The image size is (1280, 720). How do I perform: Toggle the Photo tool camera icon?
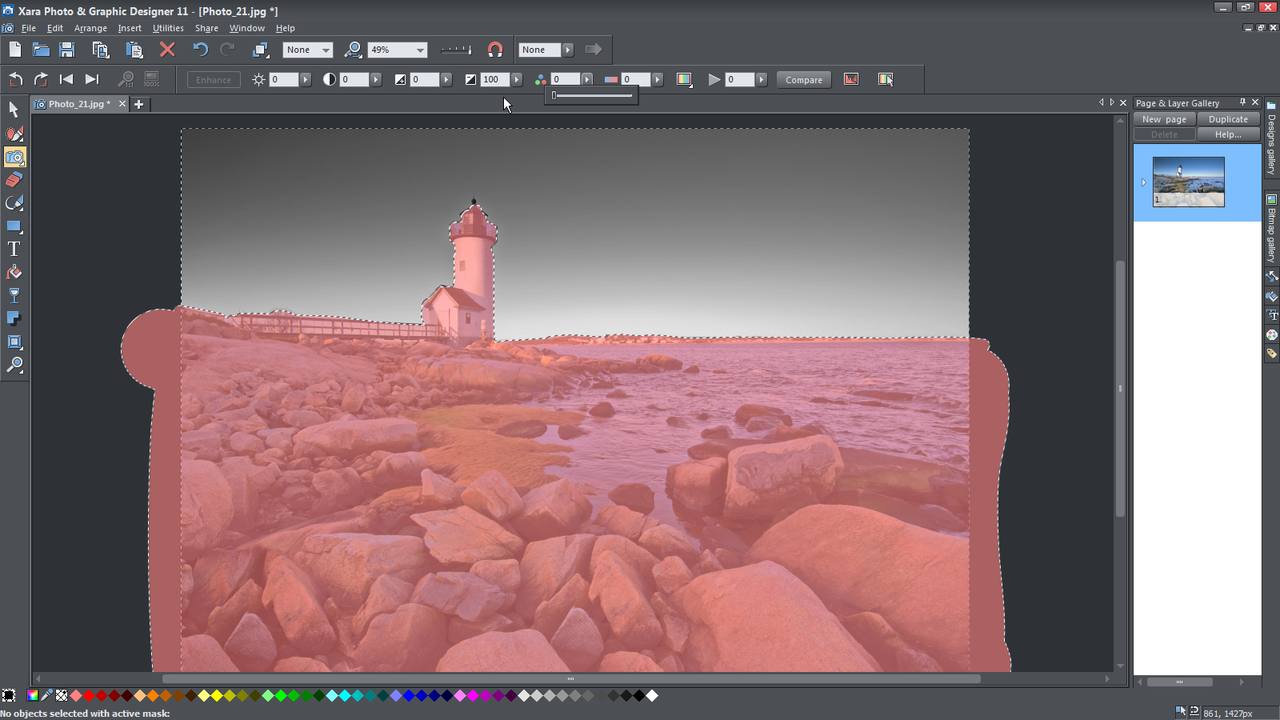(14, 157)
